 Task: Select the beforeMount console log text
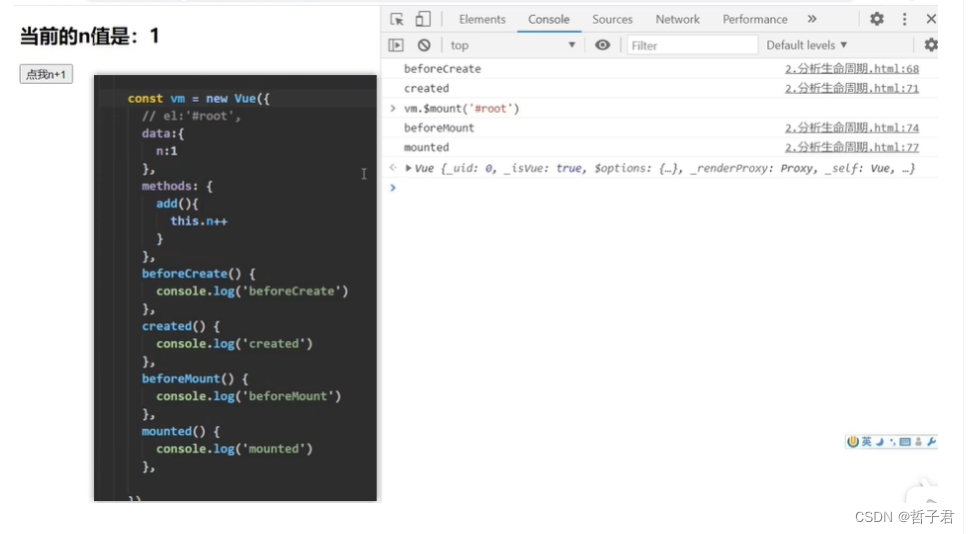click(439, 128)
